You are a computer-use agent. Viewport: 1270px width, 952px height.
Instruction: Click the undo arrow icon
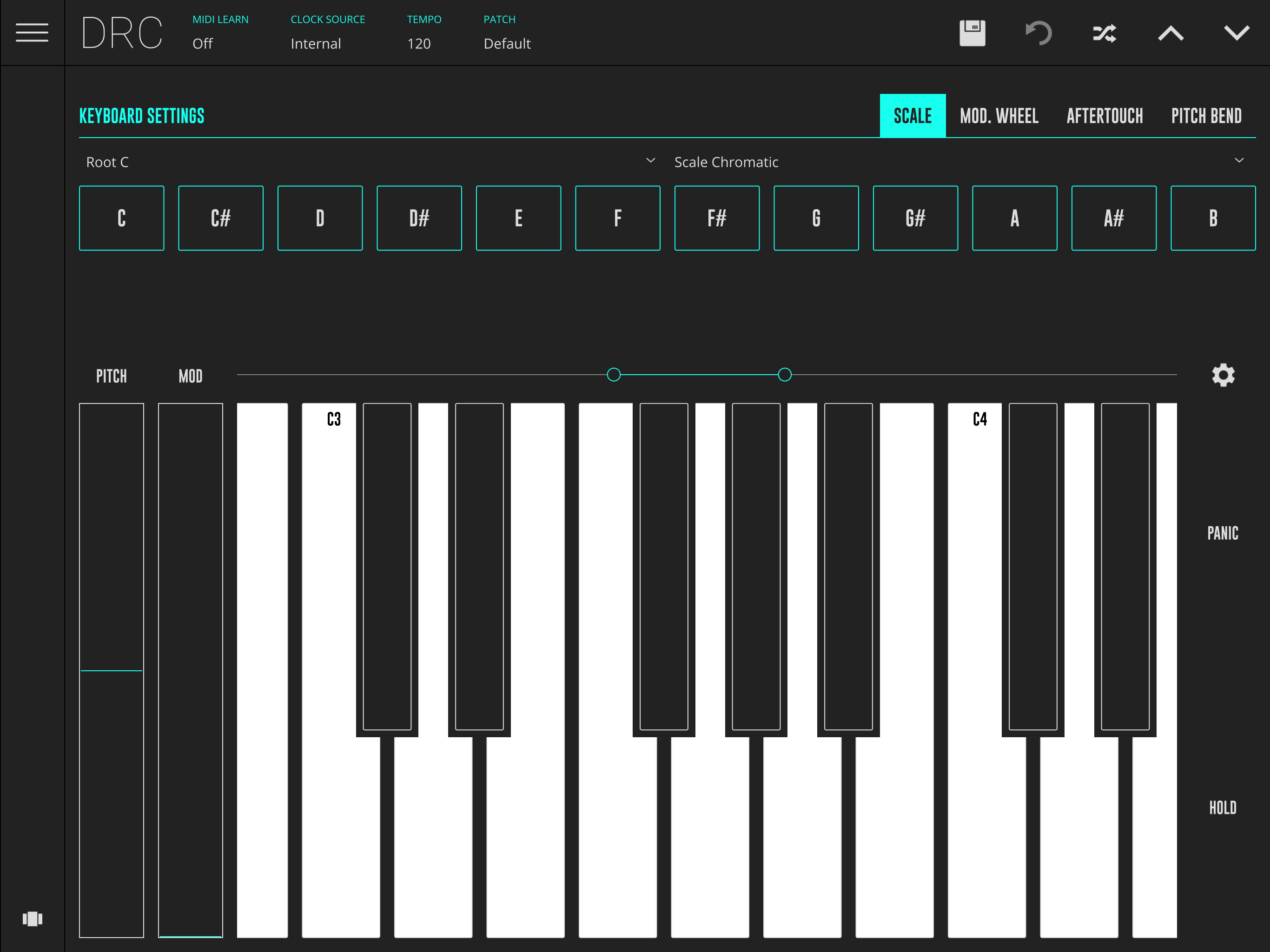coord(1038,33)
